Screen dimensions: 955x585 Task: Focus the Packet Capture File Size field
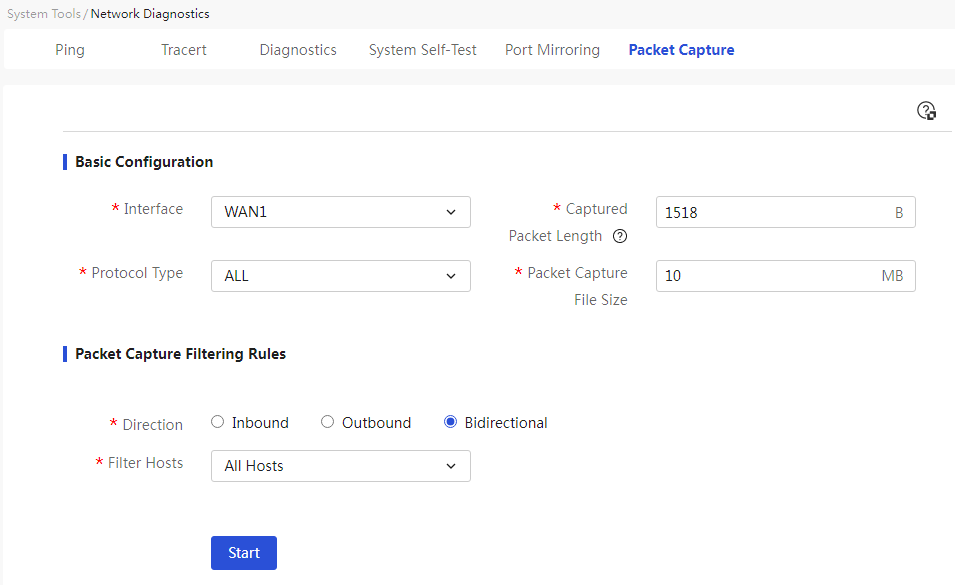tap(786, 276)
